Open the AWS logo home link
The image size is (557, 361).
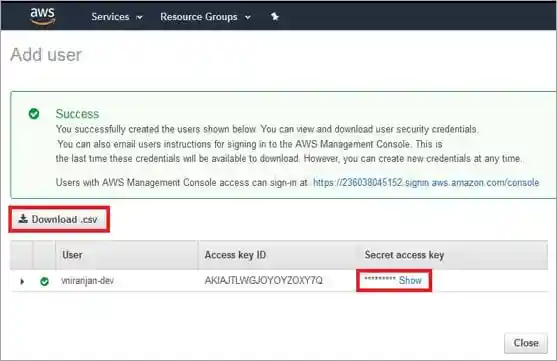click(x=43, y=16)
